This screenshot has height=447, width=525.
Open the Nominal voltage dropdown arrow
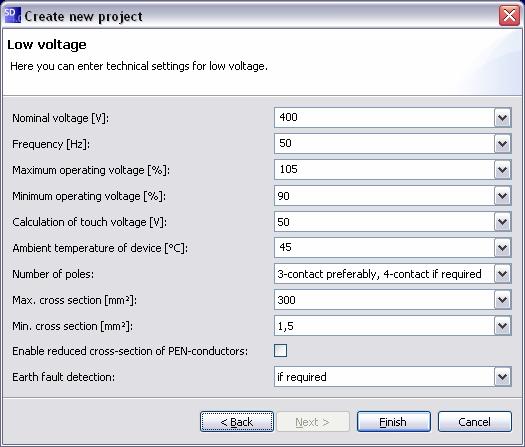click(x=503, y=118)
